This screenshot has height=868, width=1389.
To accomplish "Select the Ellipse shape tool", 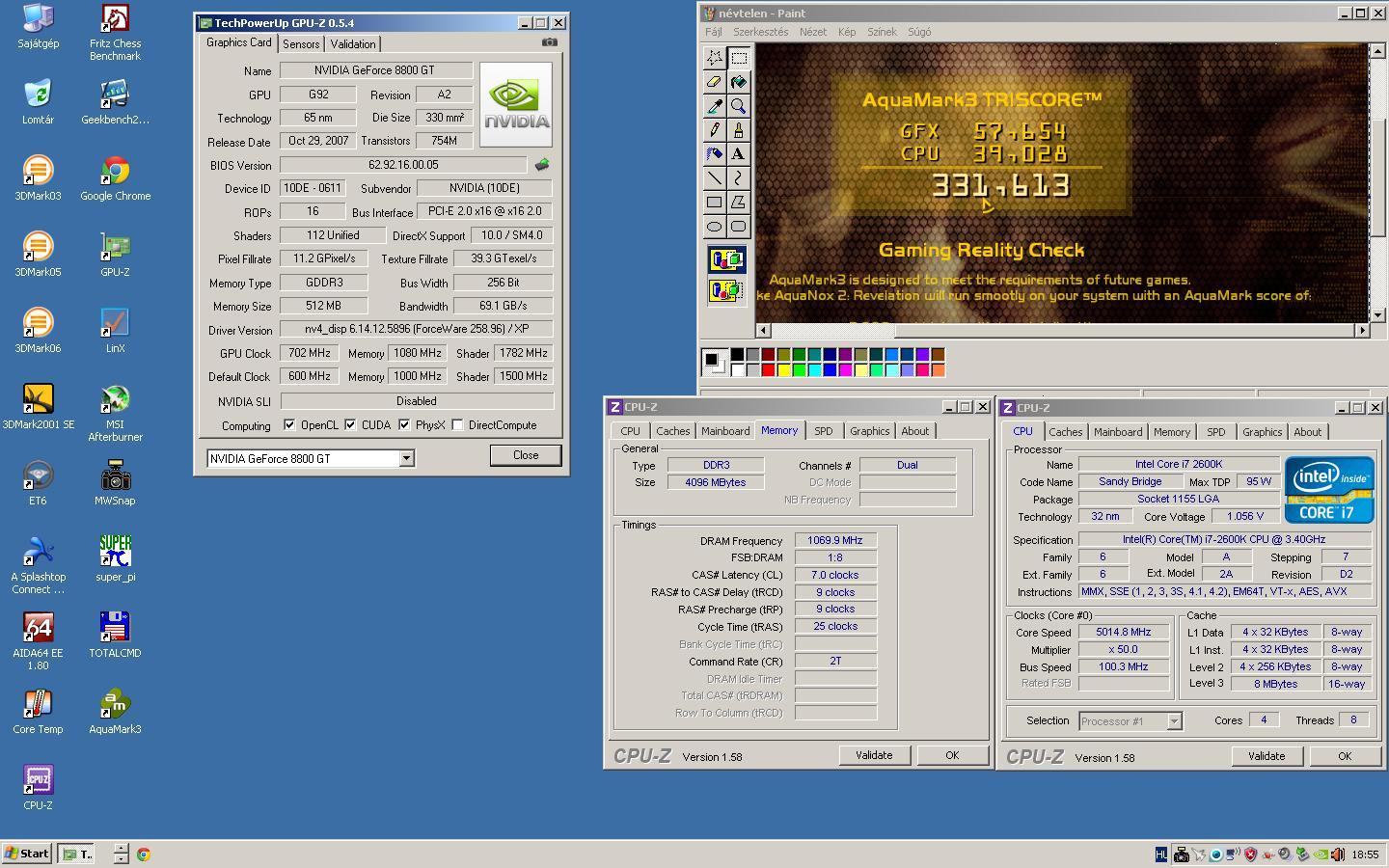I will pos(714,227).
